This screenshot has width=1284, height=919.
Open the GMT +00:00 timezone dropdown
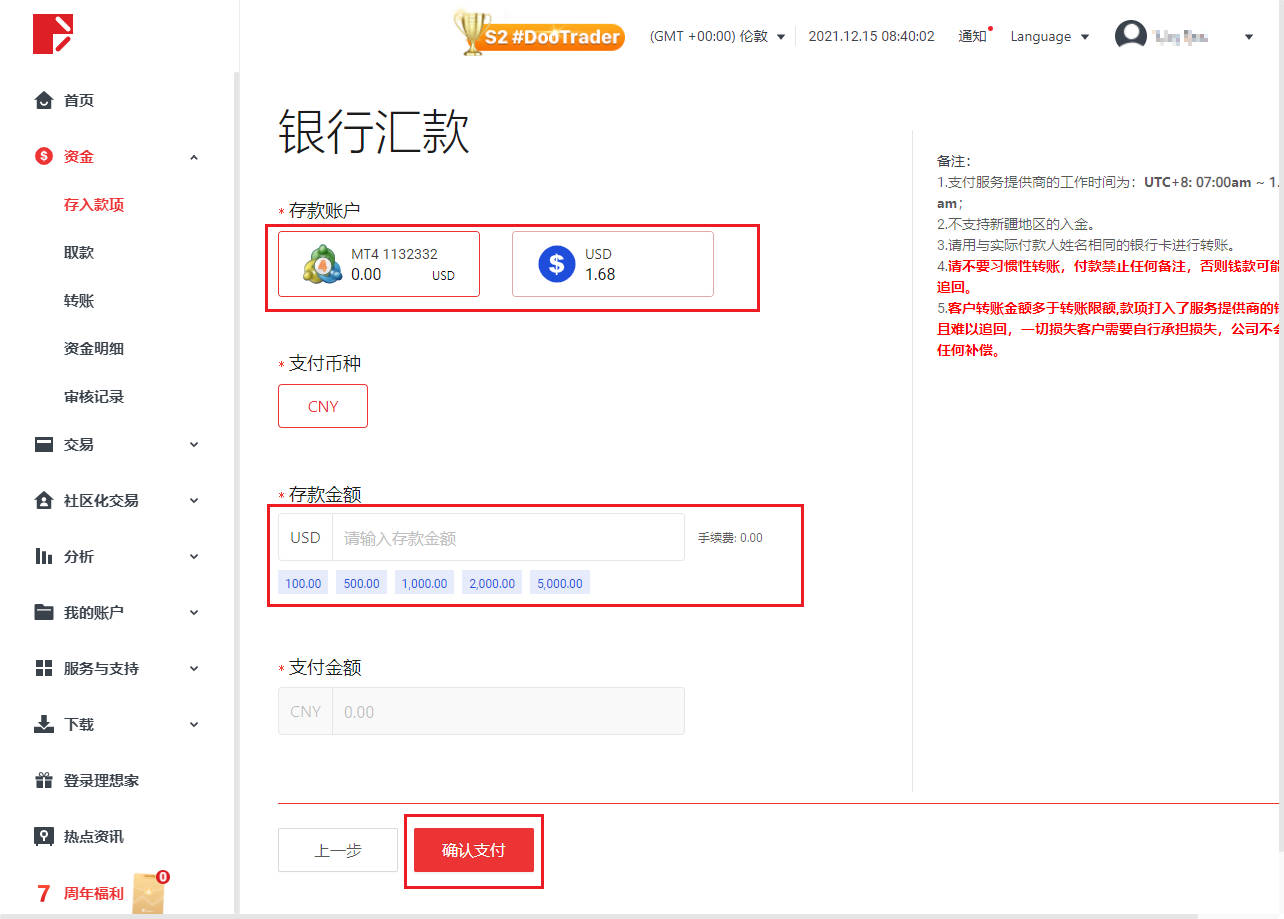(x=717, y=37)
